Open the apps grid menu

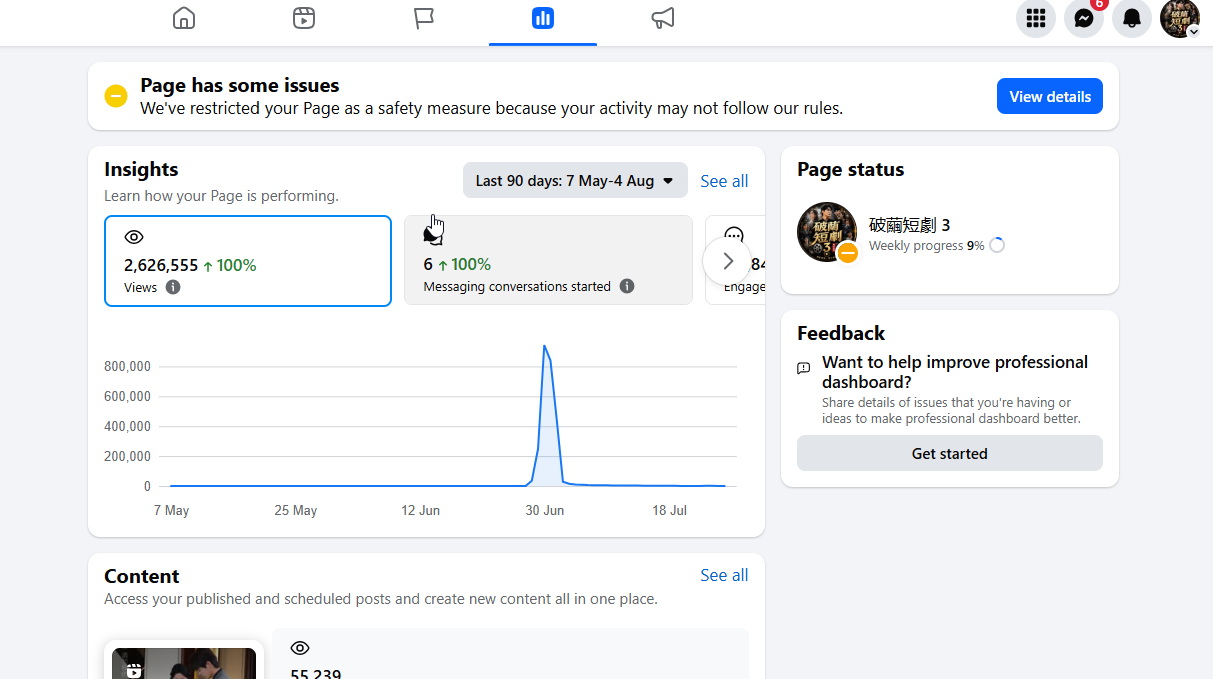pyautogui.click(x=1036, y=18)
